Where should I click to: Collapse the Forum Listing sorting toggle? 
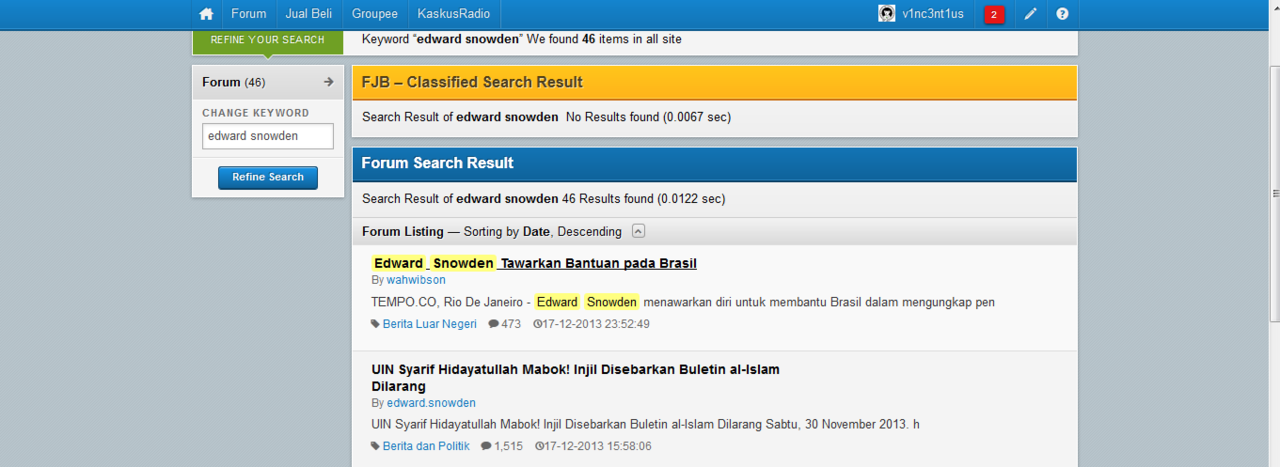pyautogui.click(x=638, y=231)
